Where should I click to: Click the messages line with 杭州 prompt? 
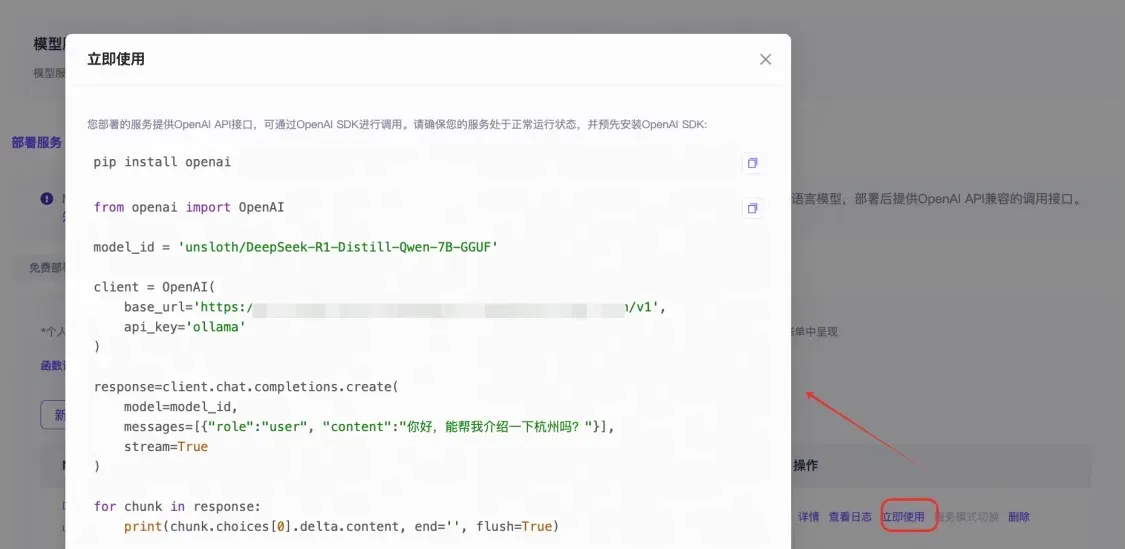pyautogui.click(x=369, y=427)
